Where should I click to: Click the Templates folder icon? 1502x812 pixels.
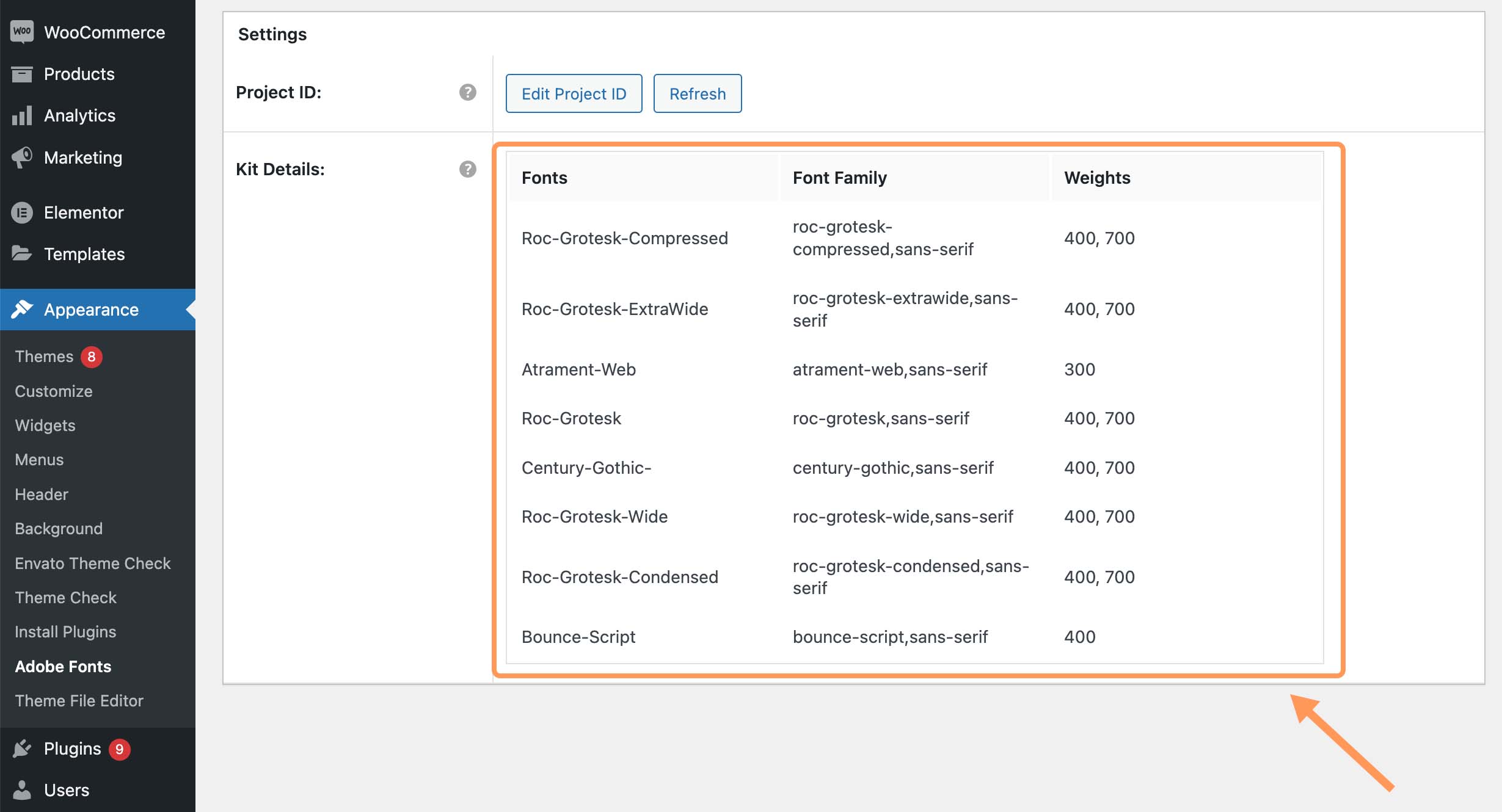(21, 254)
